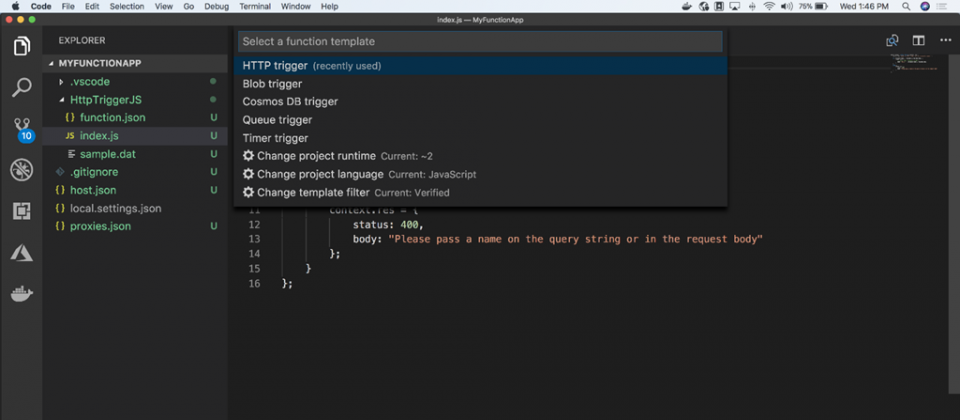Open the Explorer view in activity bar
This screenshot has width=960, height=420.
[x=21, y=46]
